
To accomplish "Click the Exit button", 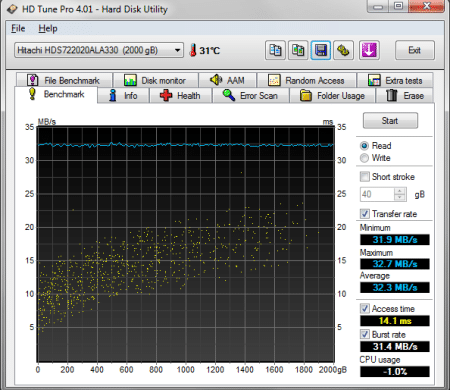I will [415, 50].
